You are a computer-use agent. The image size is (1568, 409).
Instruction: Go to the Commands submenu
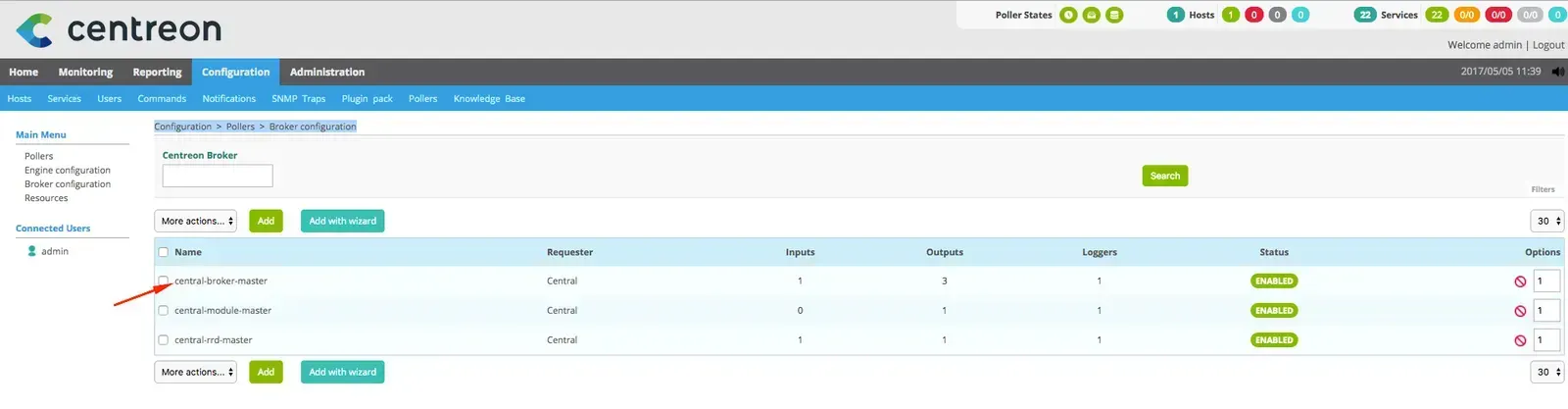click(x=162, y=98)
